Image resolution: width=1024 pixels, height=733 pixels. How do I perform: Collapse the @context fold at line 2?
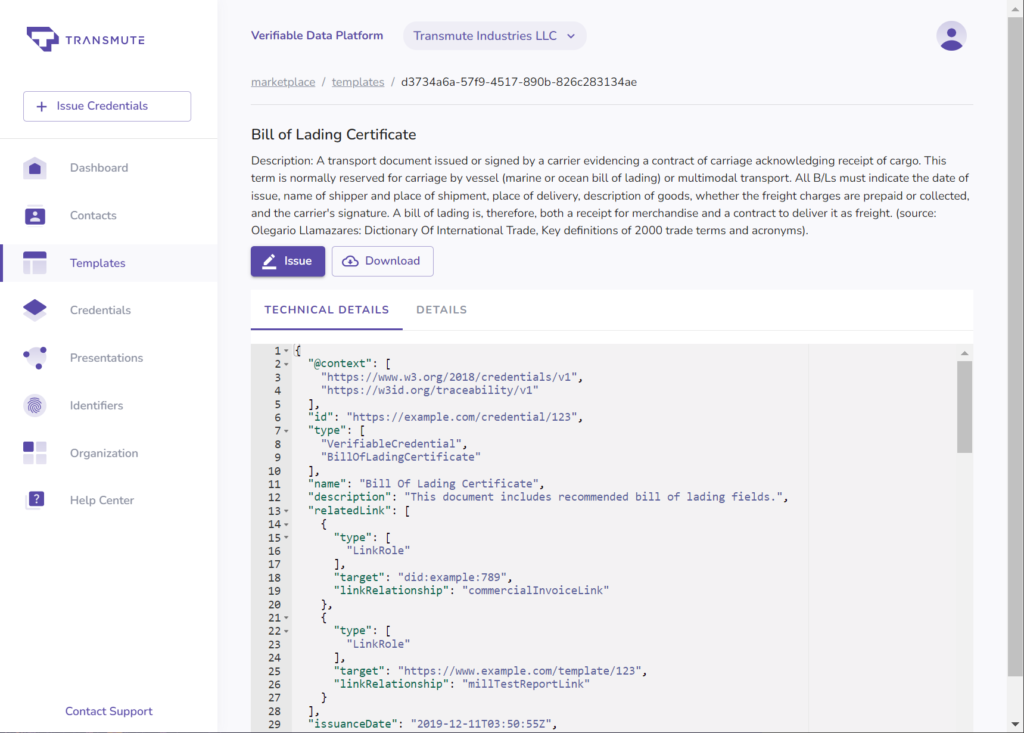pos(286,364)
